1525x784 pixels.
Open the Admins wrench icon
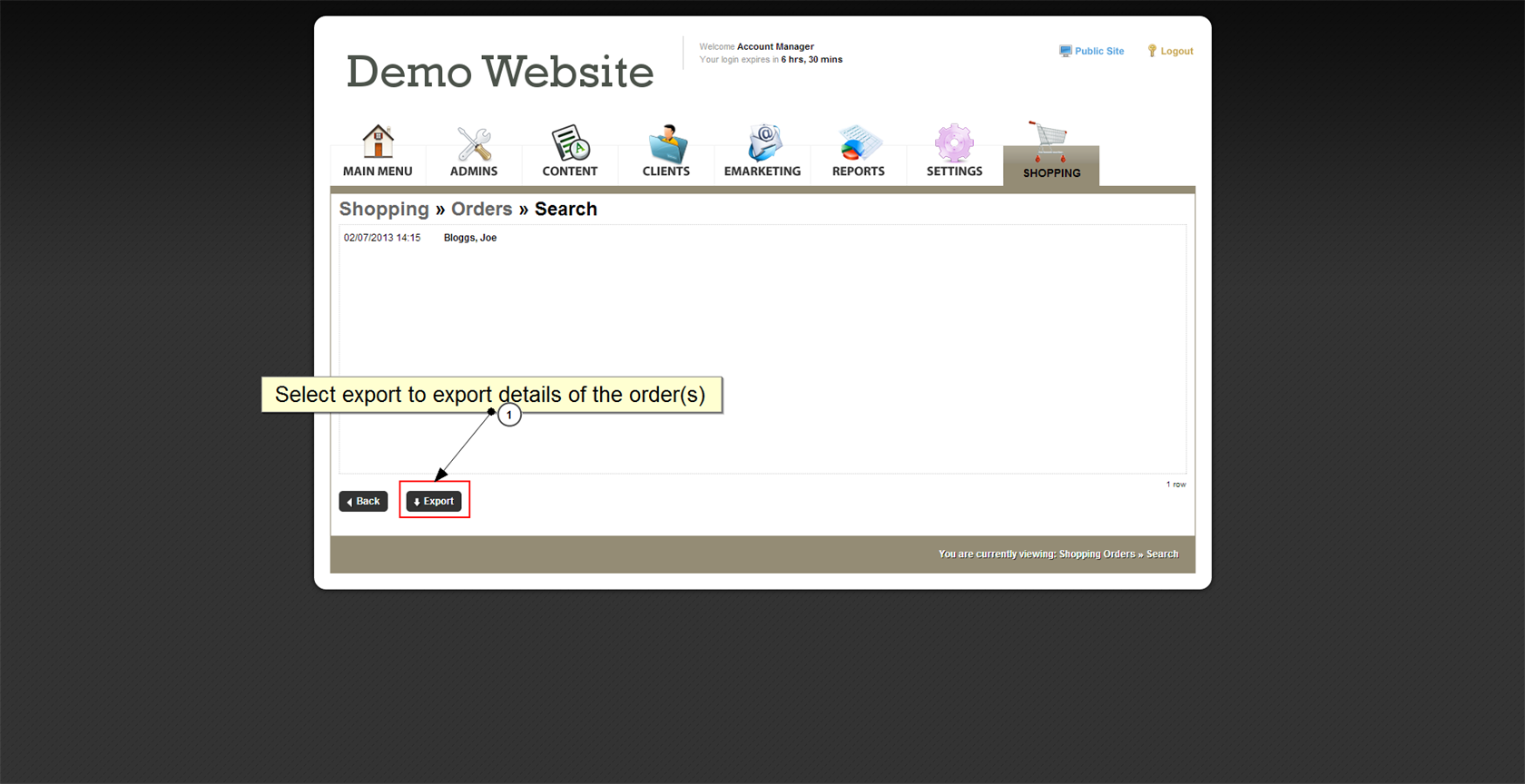tap(474, 143)
